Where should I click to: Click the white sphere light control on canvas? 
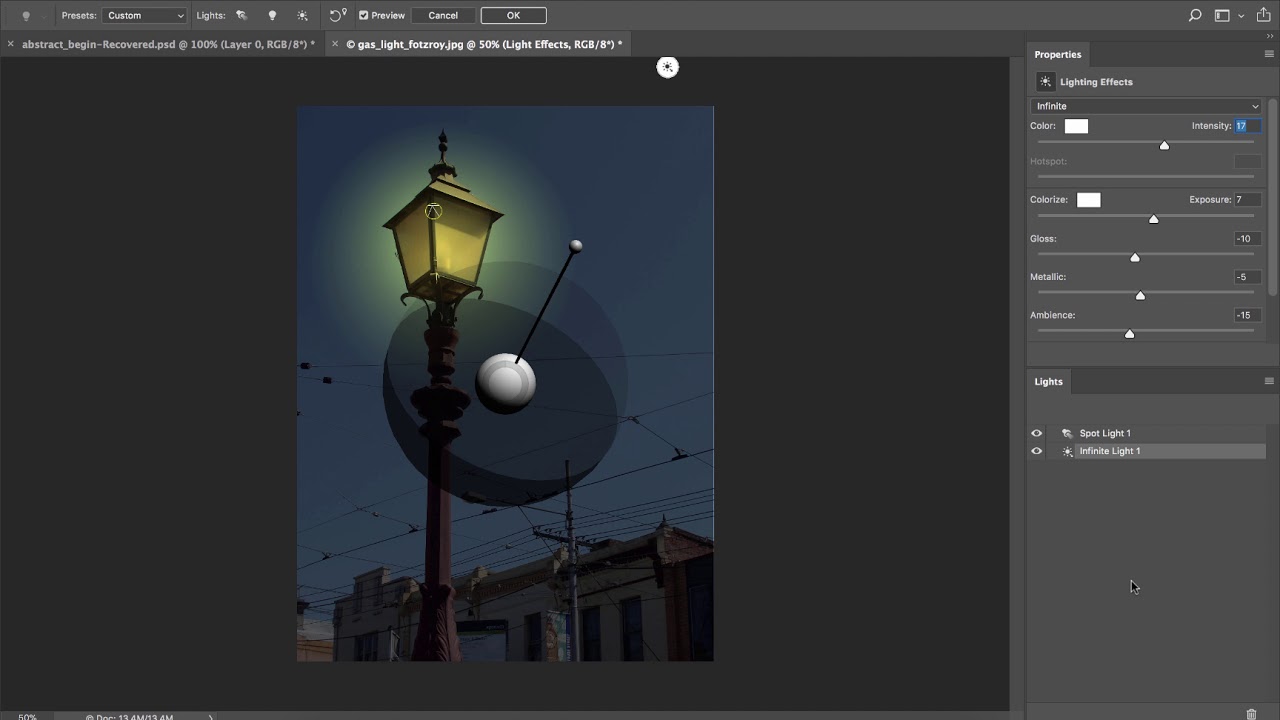[x=506, y=382]
